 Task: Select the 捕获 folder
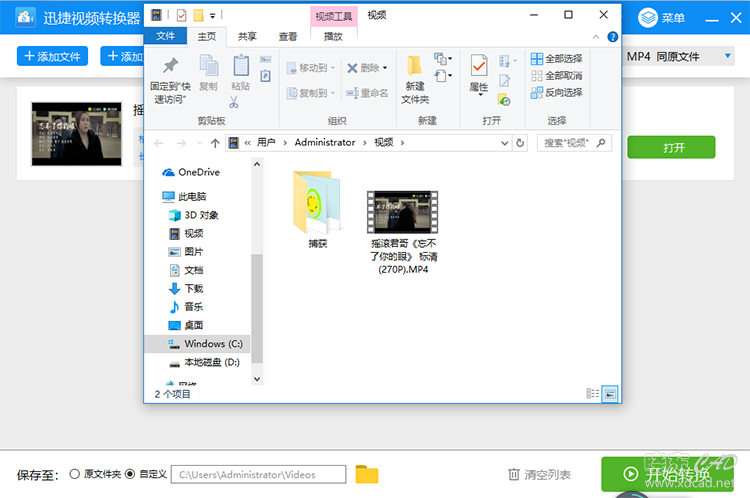[318, 209]
